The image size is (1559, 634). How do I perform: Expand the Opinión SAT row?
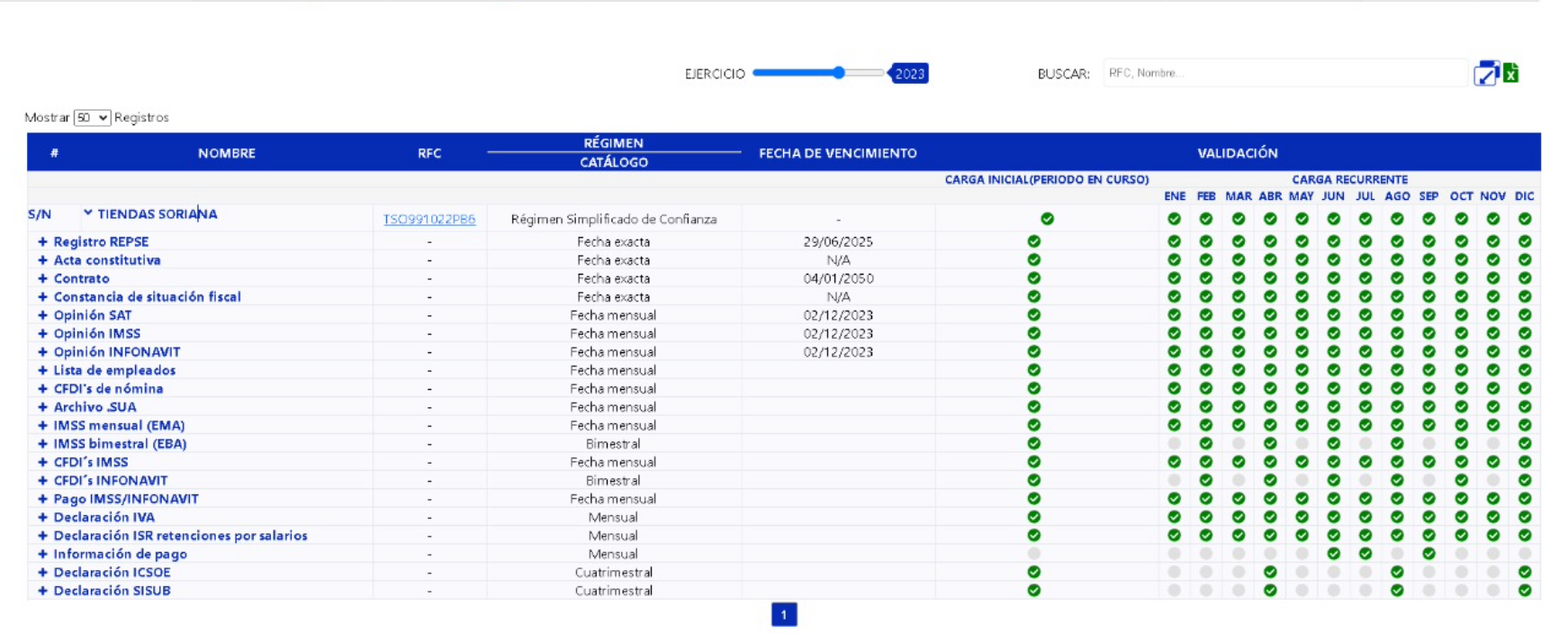[x=43, y=315]
